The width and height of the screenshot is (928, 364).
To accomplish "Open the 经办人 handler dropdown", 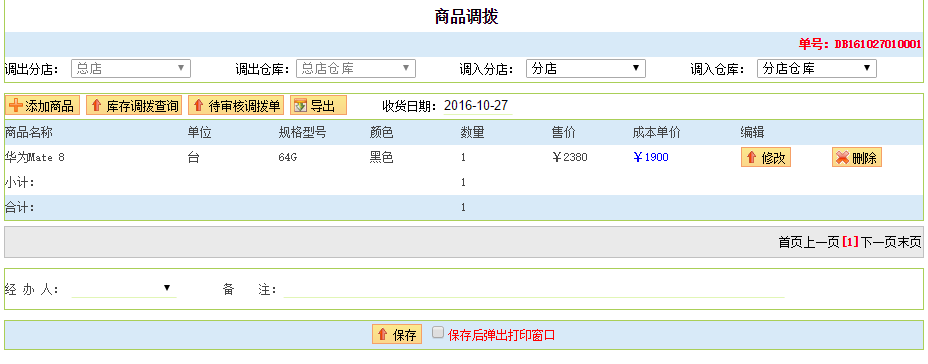I will tap(124, 289).
